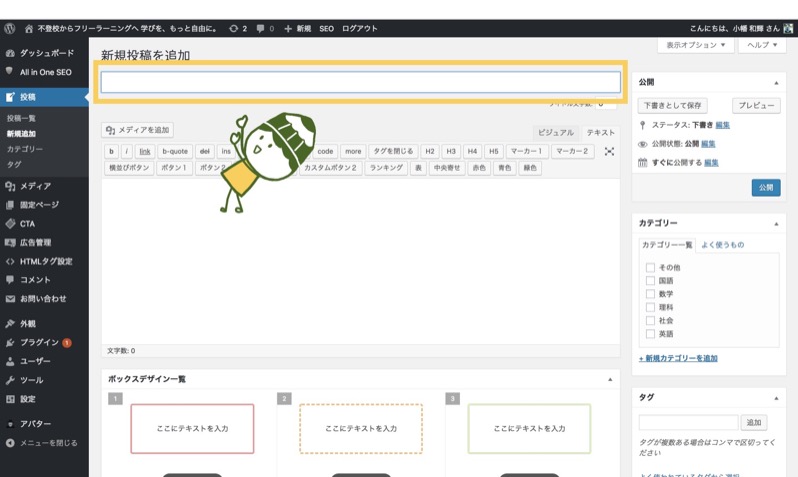The image size is (798, 477).
Task: Collapse the ボックスデザイン一覧 panel
Action: coord(610,379)
